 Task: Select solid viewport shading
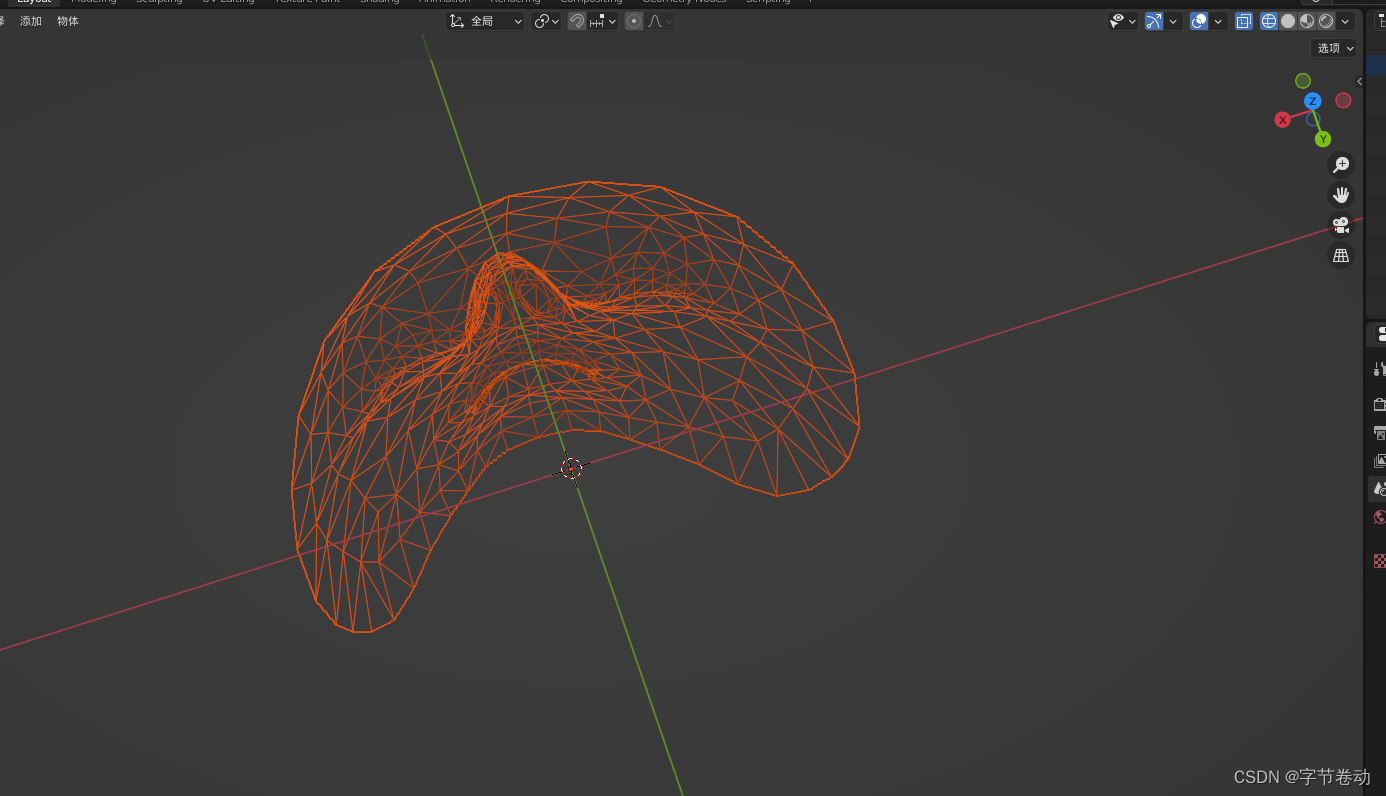(1288, 21)
